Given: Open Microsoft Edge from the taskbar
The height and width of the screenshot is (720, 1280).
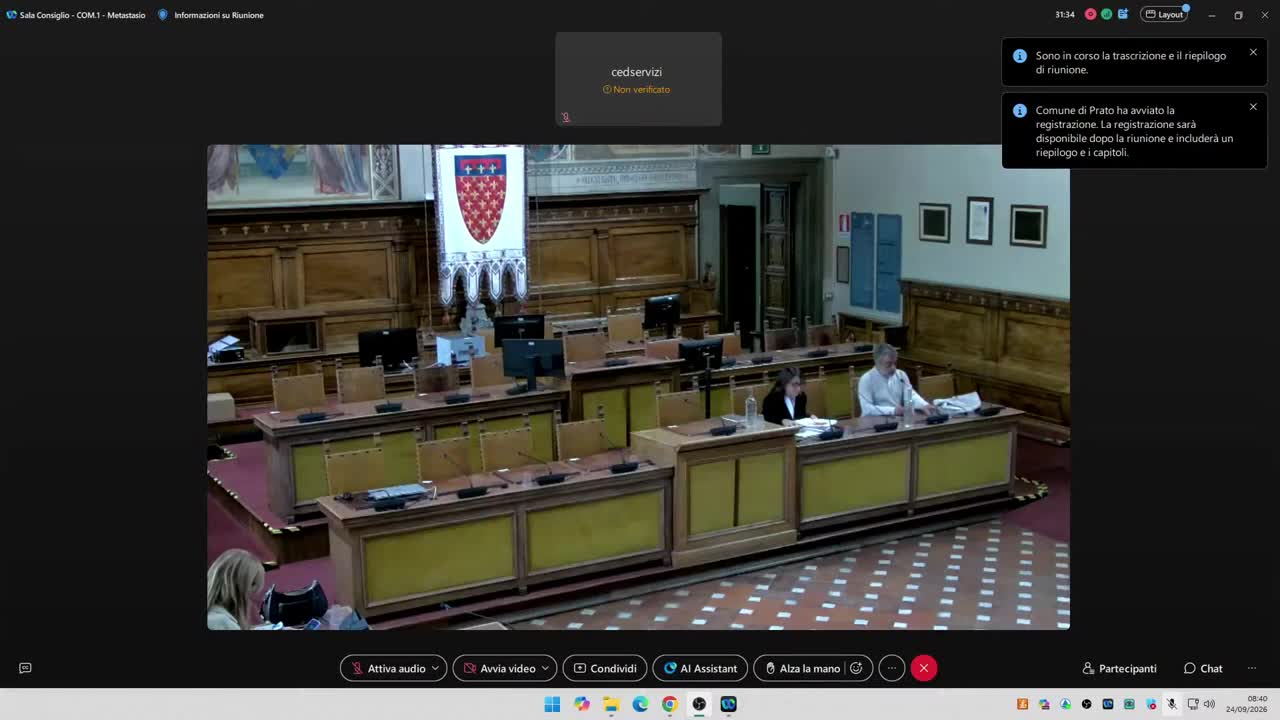Looking at the screenshot, I should point(640,704).
